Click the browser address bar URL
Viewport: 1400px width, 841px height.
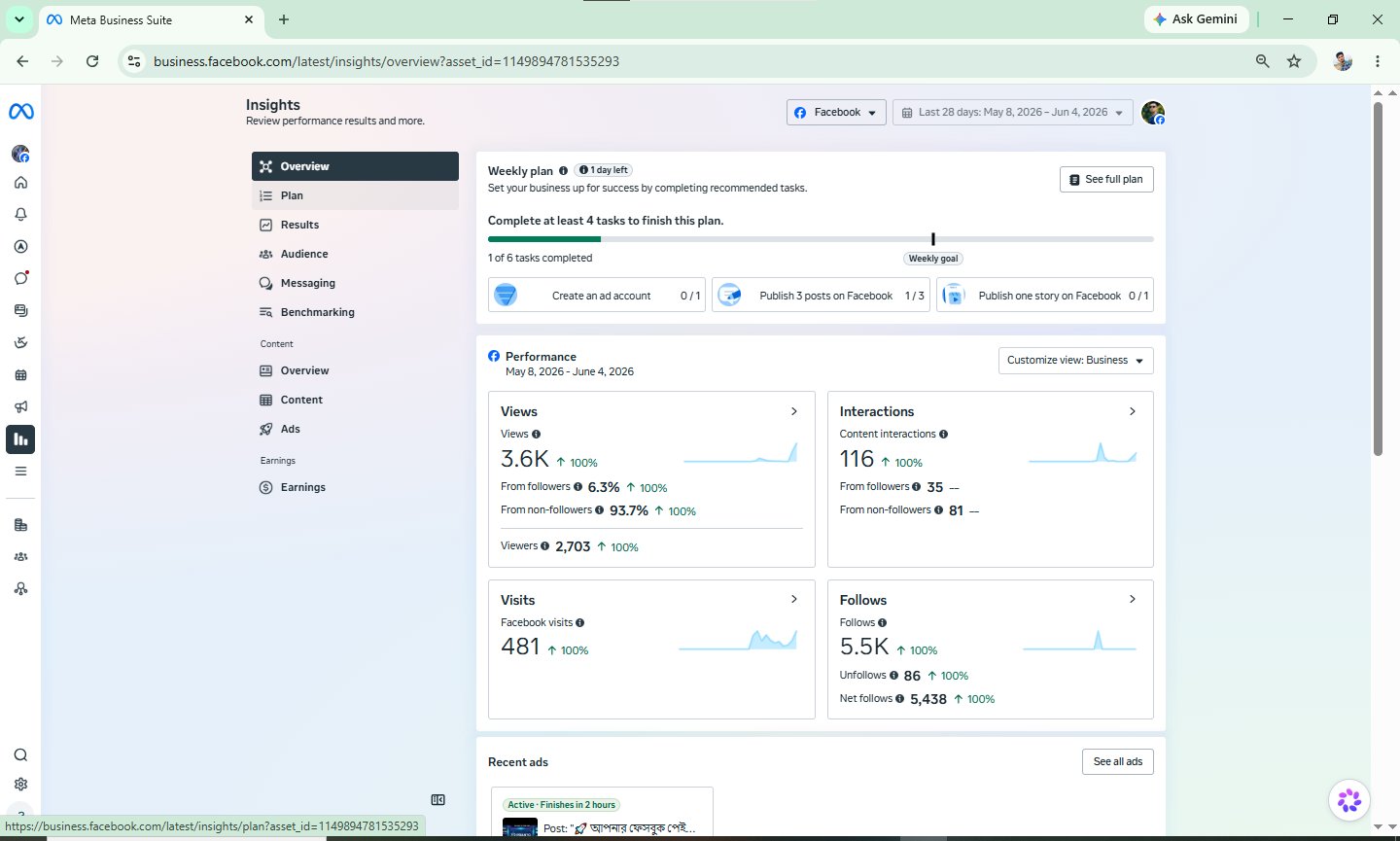point(386,61)
